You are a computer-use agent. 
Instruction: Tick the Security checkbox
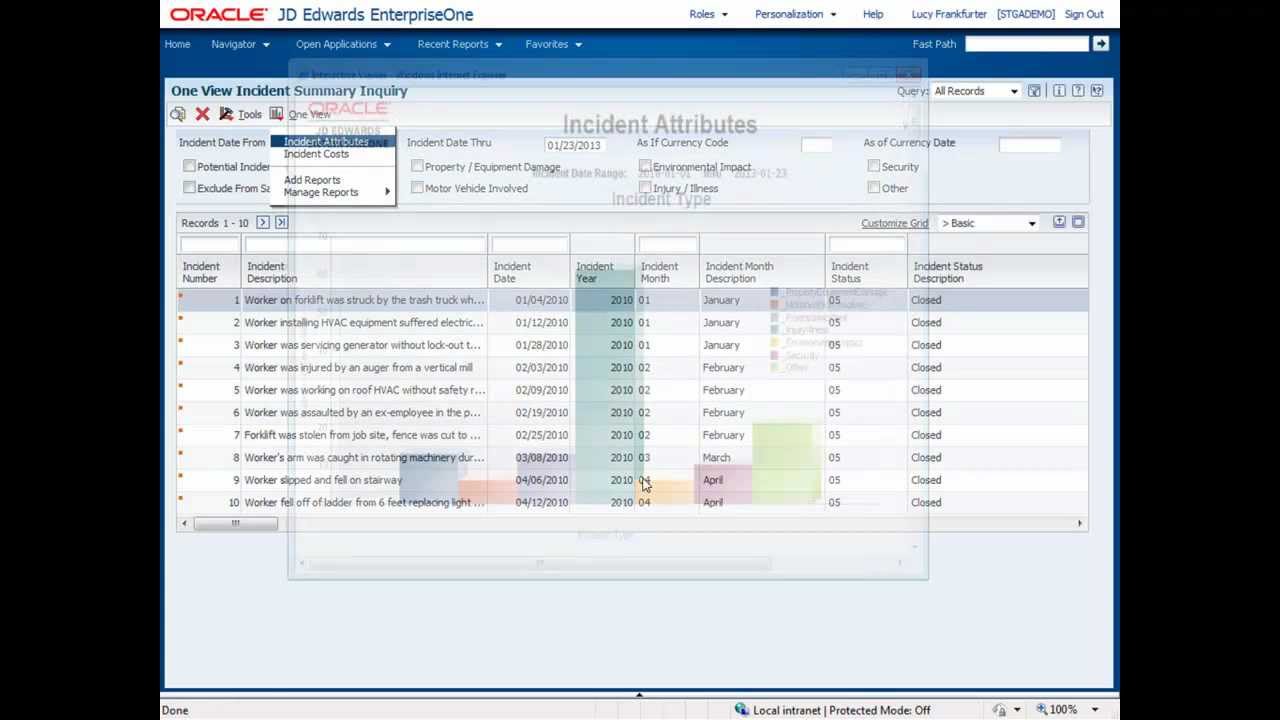point(873,166)
